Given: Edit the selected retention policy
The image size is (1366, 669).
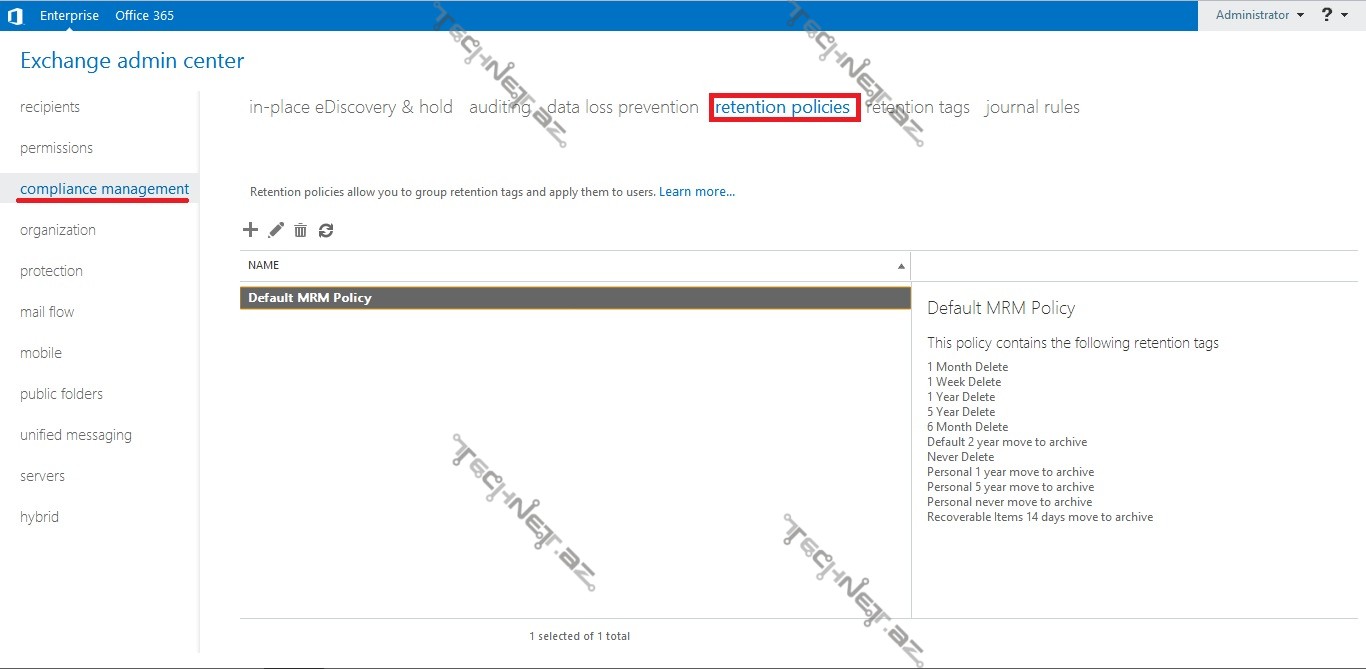Looking at the screenshot, I should click(276, 230).
